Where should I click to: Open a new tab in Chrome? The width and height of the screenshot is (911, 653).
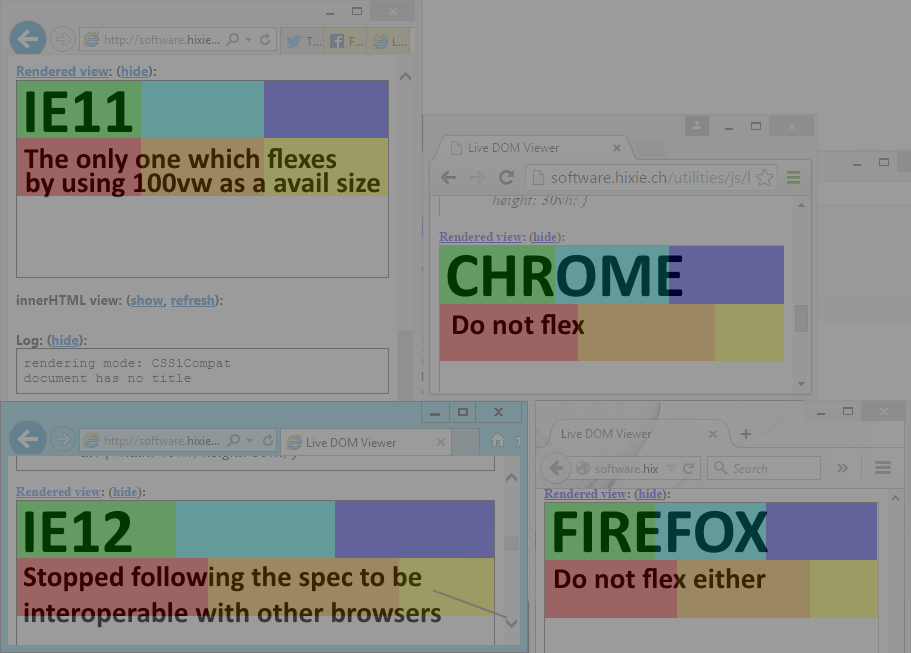point(650,148)
